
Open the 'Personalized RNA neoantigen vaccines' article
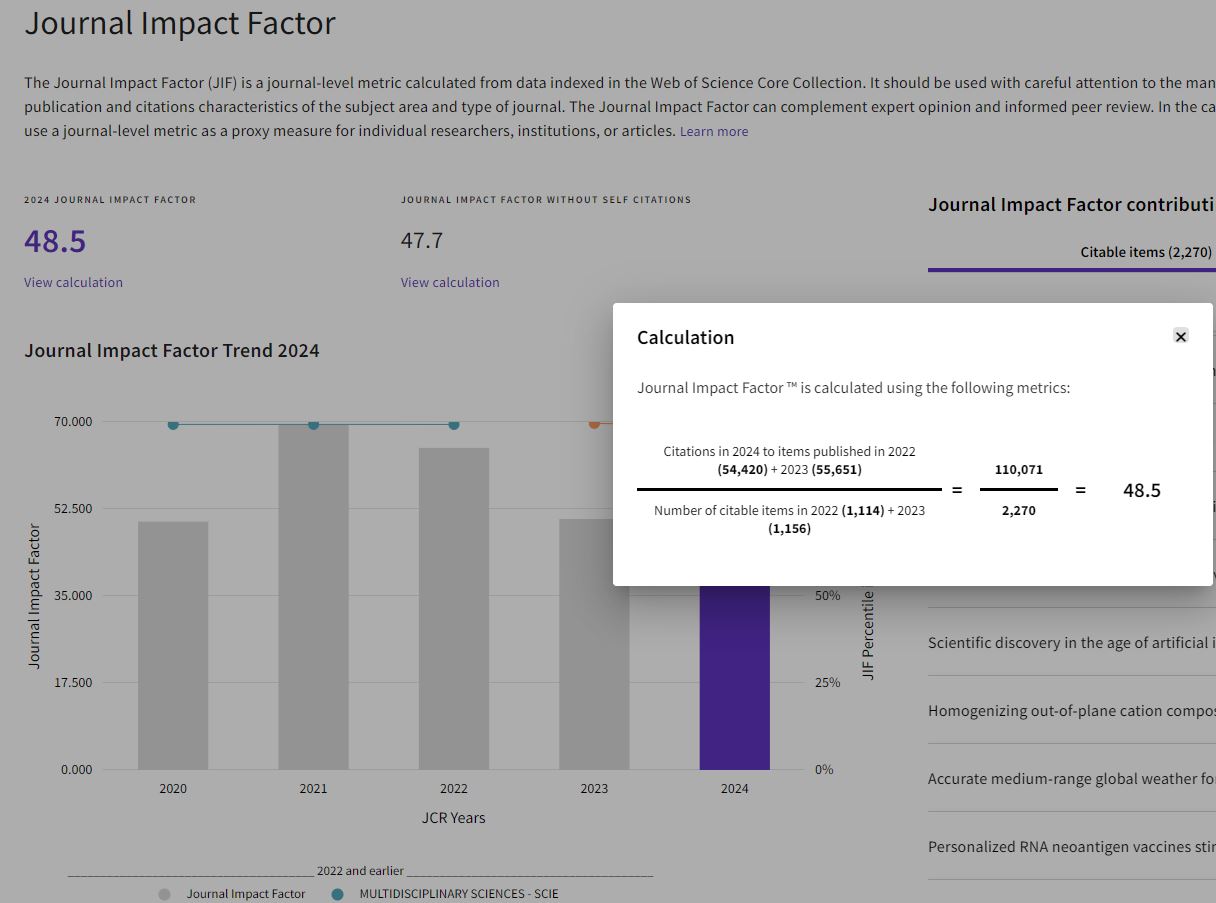pyautogui.click(x=1072, y=847)
